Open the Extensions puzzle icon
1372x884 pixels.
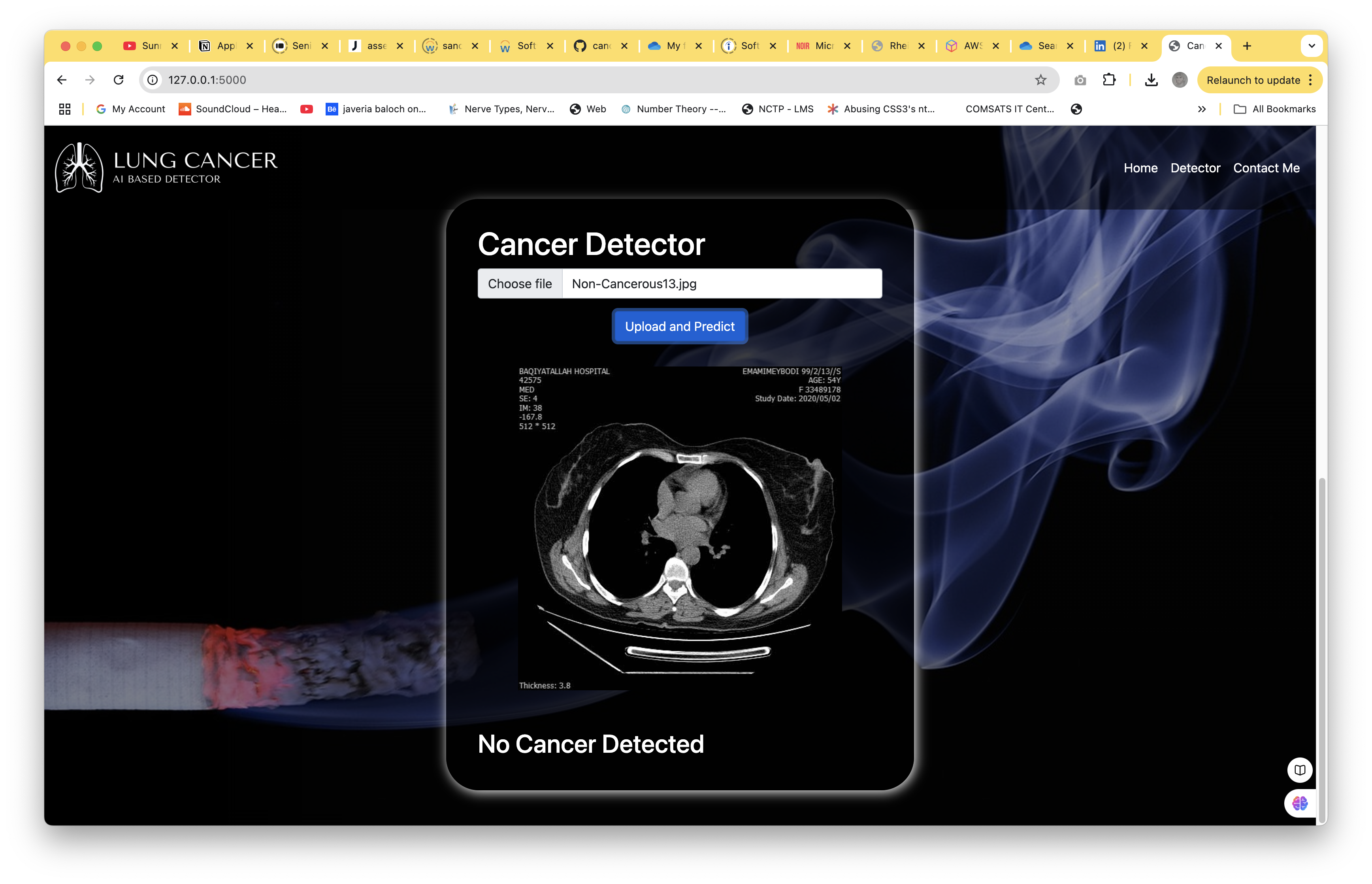pyautogui.click(x=1109, y=80)
